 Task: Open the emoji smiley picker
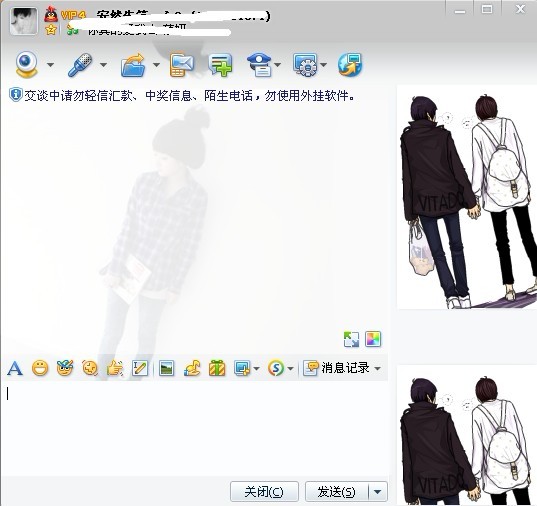(x=40, y=369)
